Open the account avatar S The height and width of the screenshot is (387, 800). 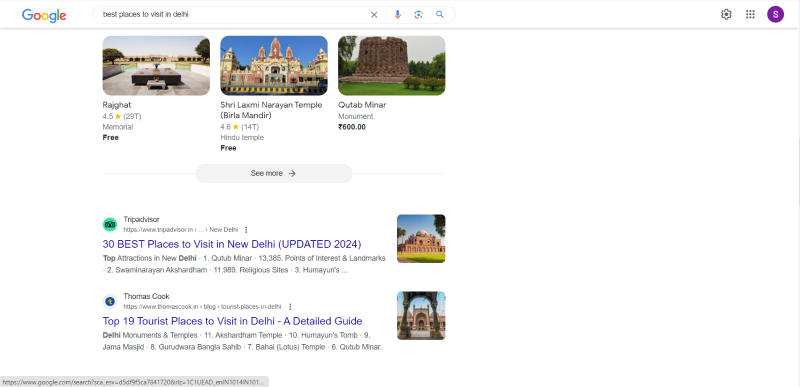(776, 14)
